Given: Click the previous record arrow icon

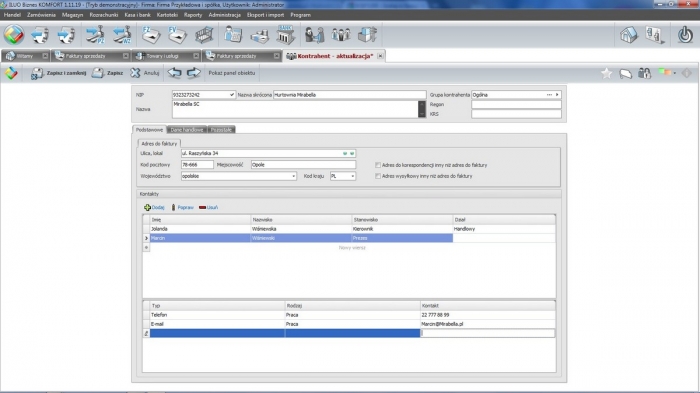Looking at the screenshot, I should click(x=174, y=73).
